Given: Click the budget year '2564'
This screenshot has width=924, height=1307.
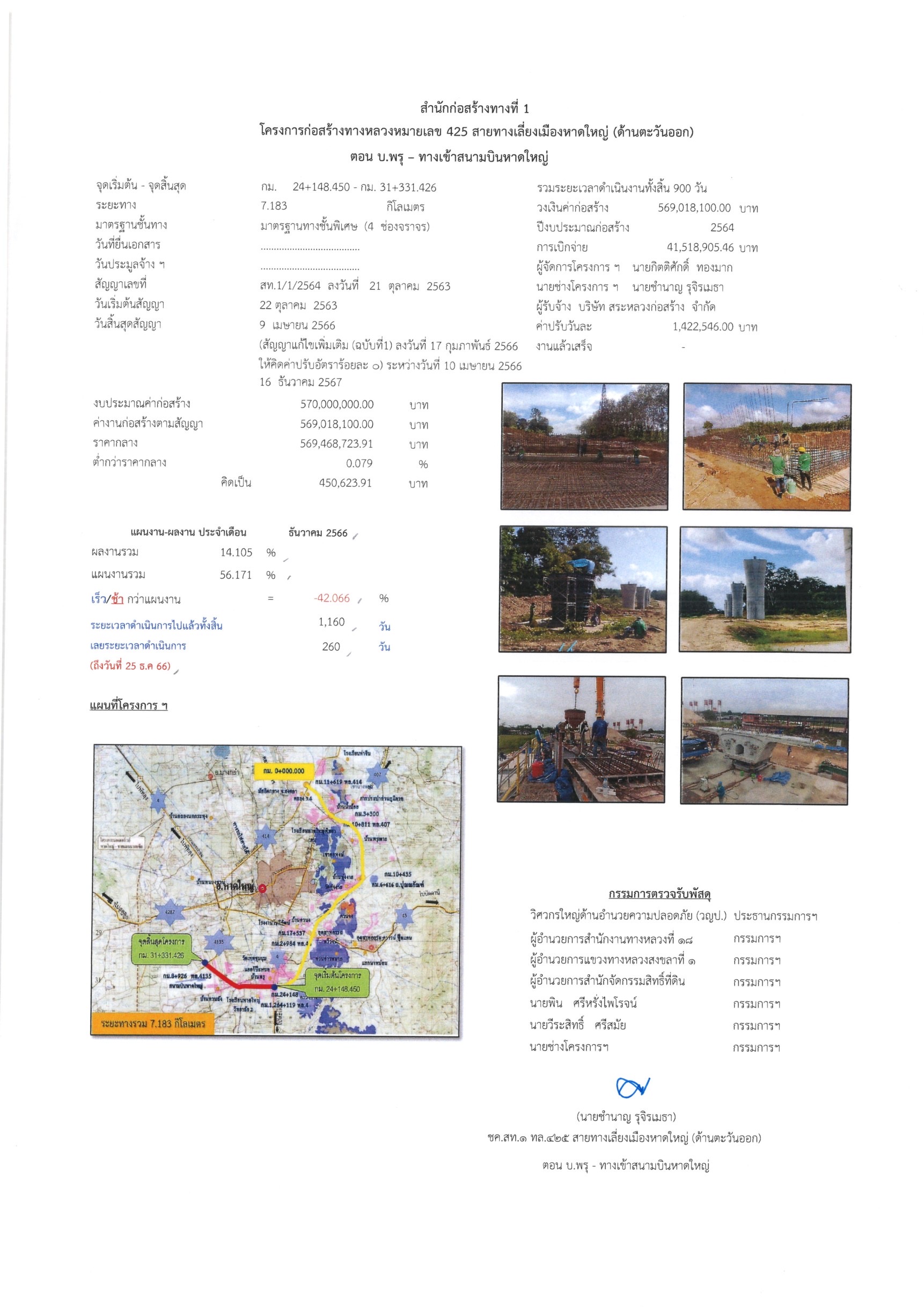Looking at the screenshot, I should click(722, 227).
